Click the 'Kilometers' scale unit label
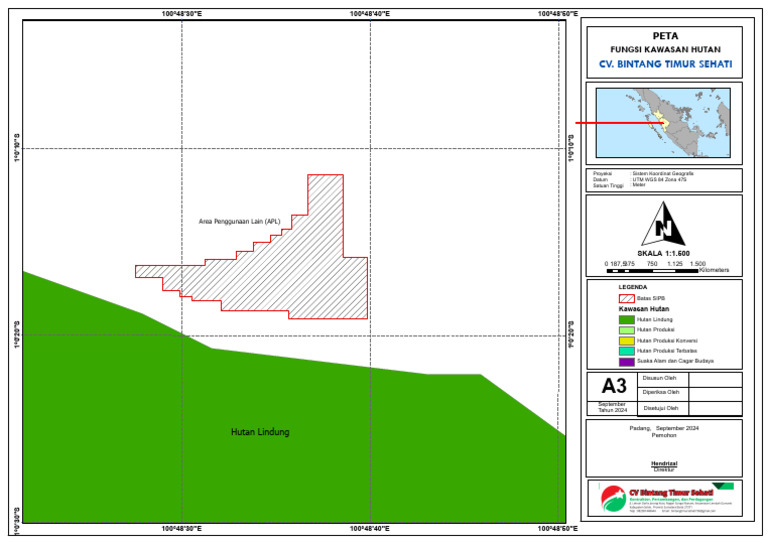This screenshot has width=768, height=542. click(x=714, y=270)
